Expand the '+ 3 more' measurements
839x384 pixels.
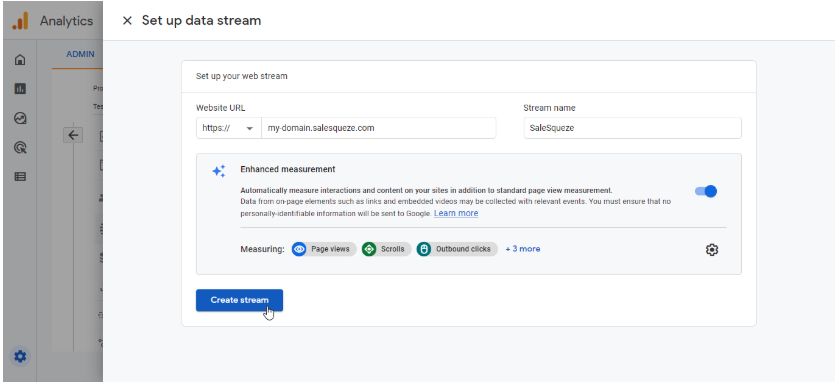[523, 249]
